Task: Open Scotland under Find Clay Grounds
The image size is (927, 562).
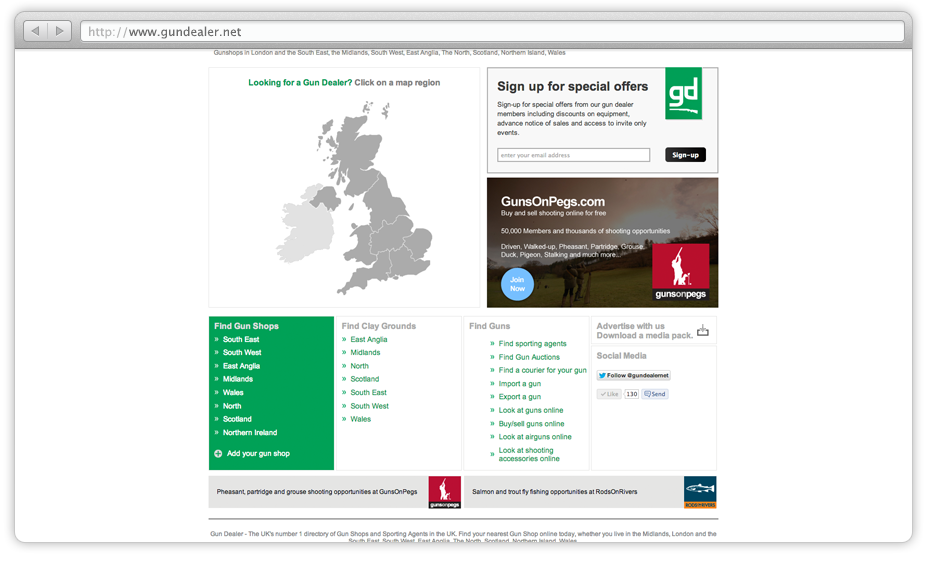Action: (x=365, y=379)
